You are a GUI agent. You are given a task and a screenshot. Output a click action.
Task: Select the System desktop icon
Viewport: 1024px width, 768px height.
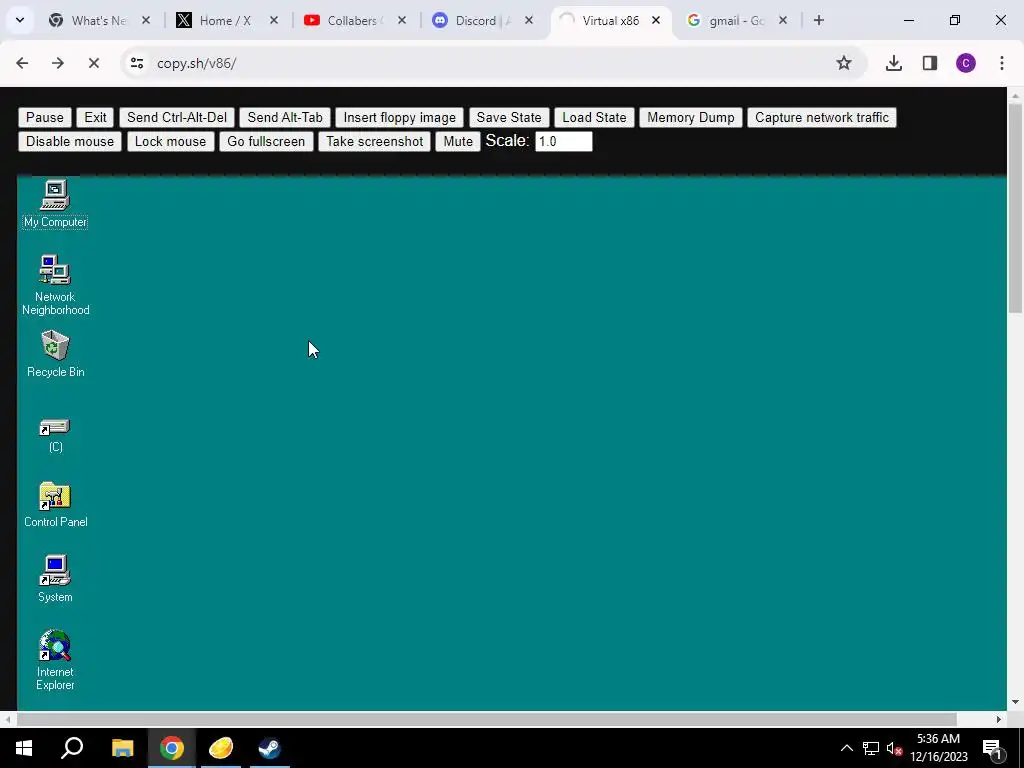[56, 579]
